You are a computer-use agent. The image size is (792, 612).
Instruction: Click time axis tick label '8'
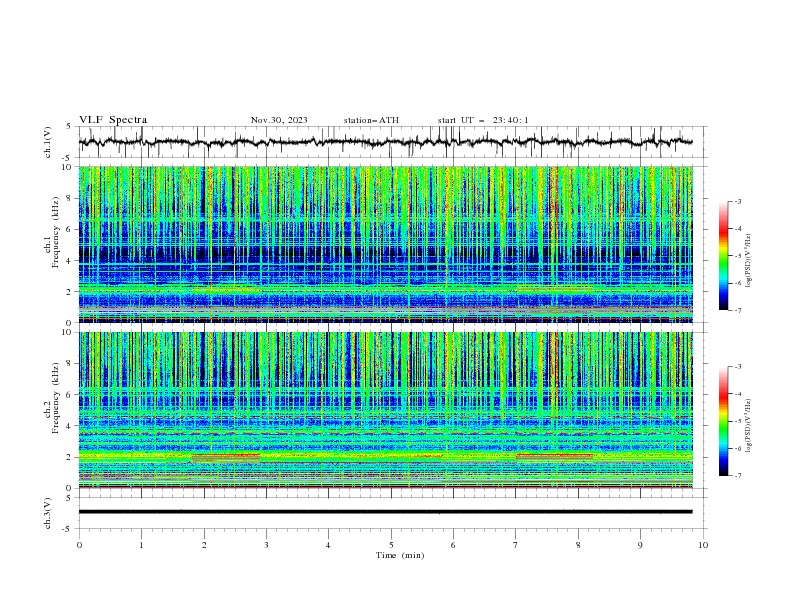click(578, 545)
